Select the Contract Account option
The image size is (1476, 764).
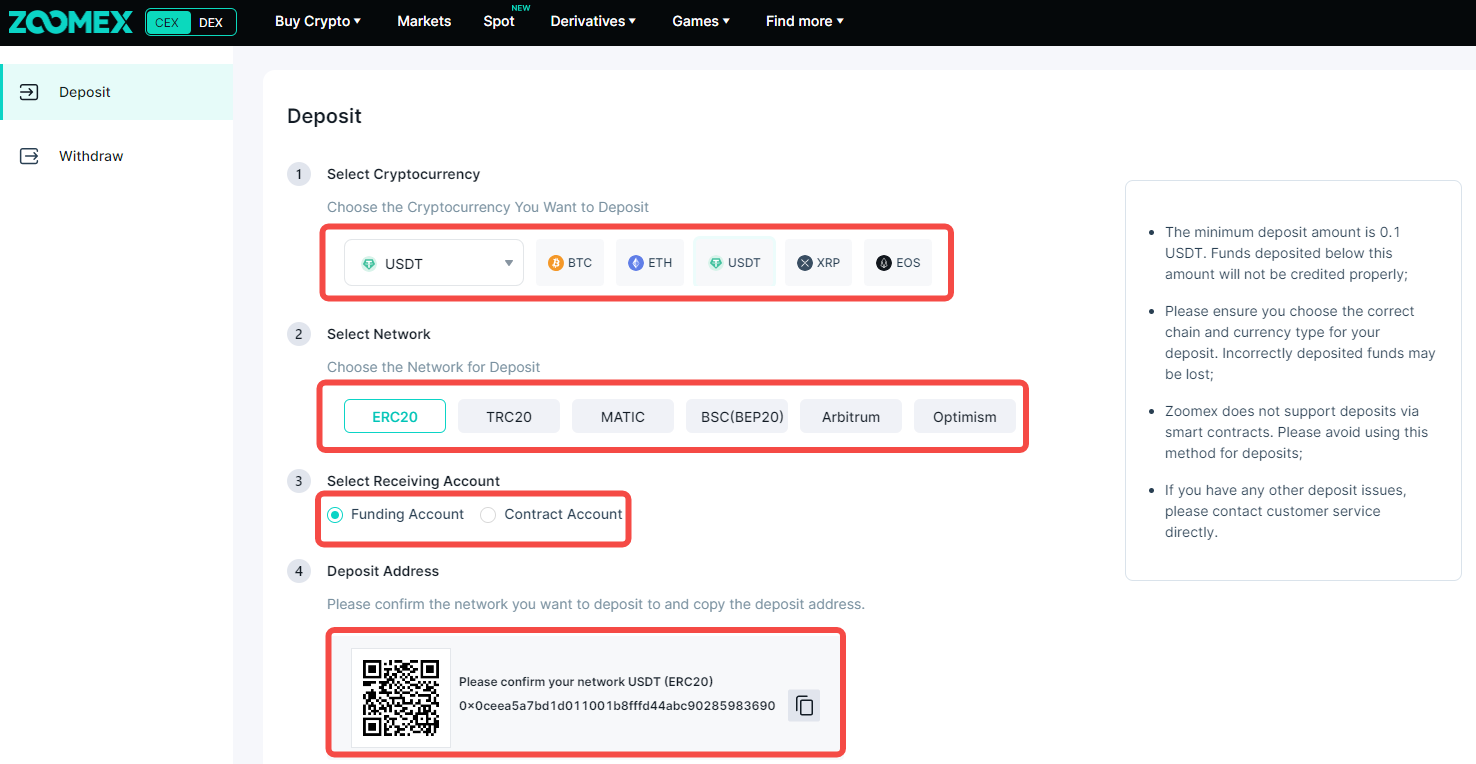488,514
